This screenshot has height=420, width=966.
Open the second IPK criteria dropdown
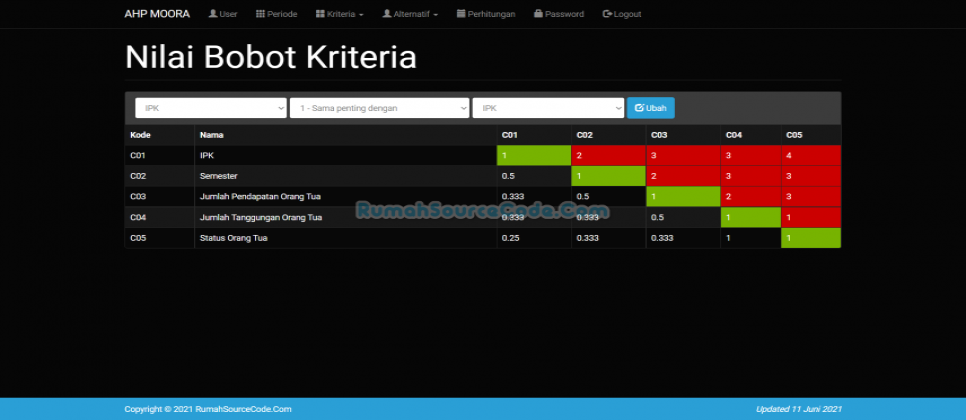pos(548,108)
